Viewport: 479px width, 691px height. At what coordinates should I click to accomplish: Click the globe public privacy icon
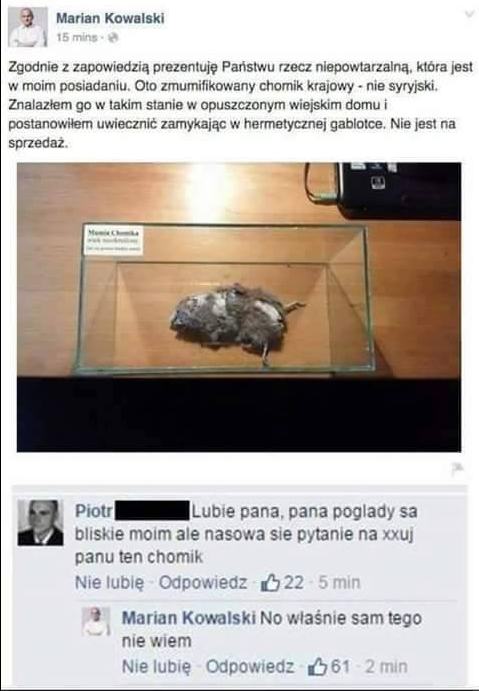pyautogui.click(x=113, y=38)
